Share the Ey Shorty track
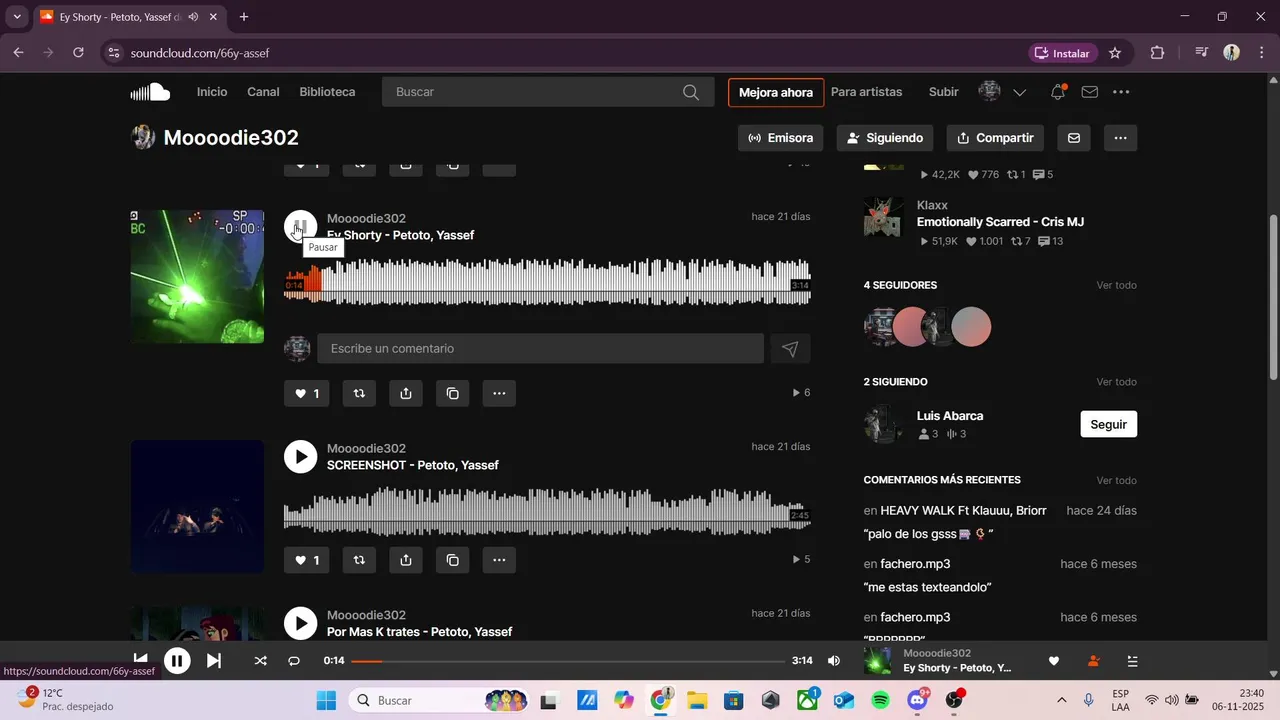This screenshot has width=1280, height=720. click(406, 393)
